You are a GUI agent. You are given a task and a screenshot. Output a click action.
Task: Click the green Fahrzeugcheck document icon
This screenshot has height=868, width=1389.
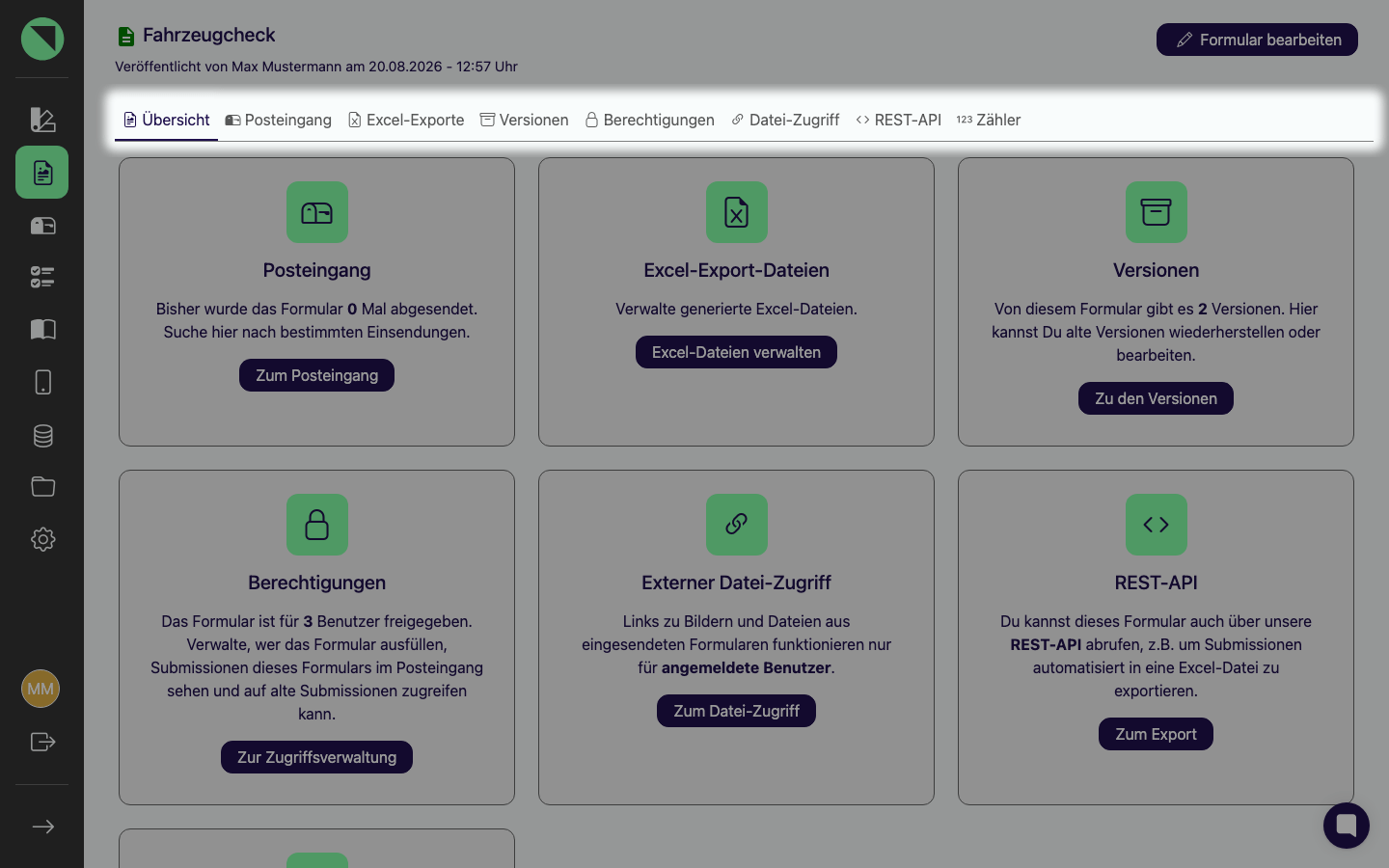tap(125, 37)
